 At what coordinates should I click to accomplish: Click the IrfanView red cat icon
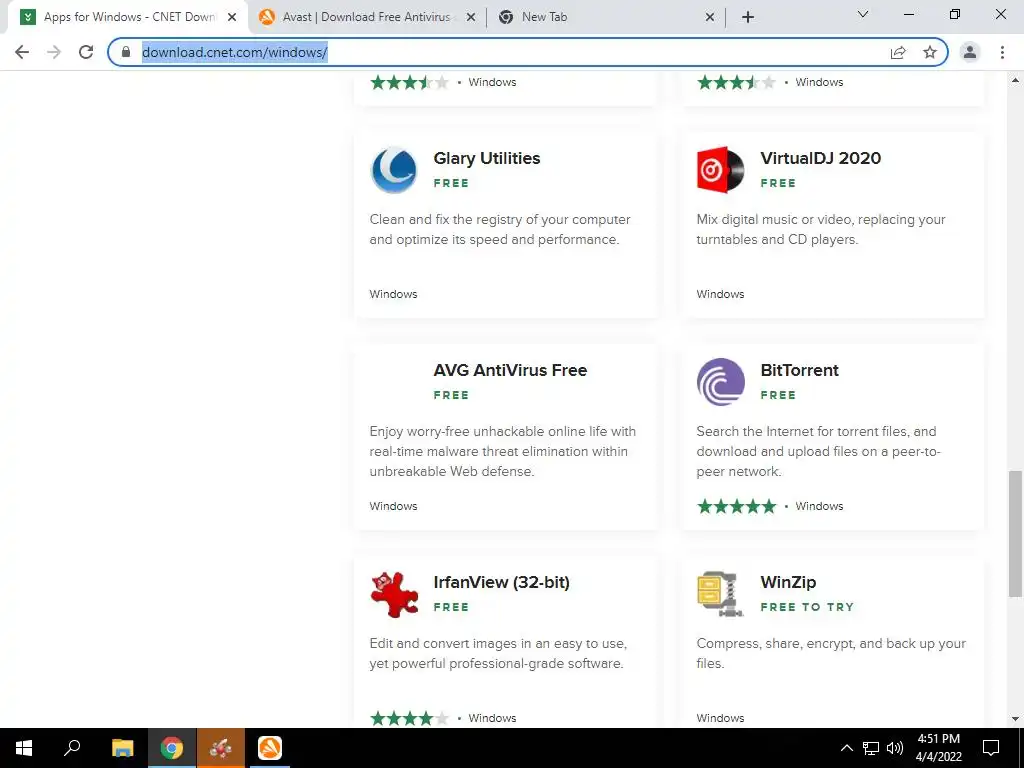click(x=394, y=594)
